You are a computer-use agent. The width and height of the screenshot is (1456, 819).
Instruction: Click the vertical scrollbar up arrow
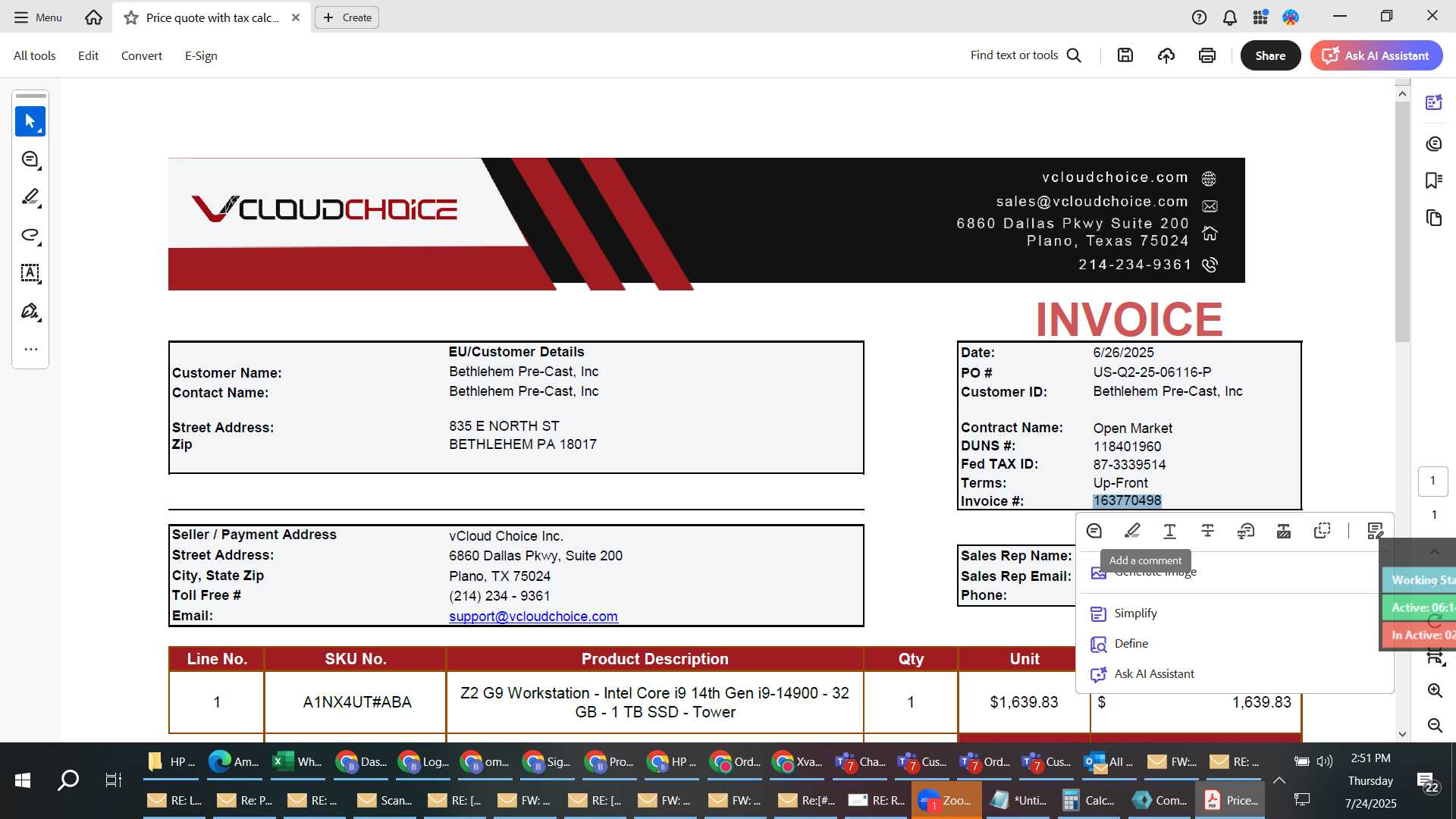pyautogui.click(x=1402, y=94)
